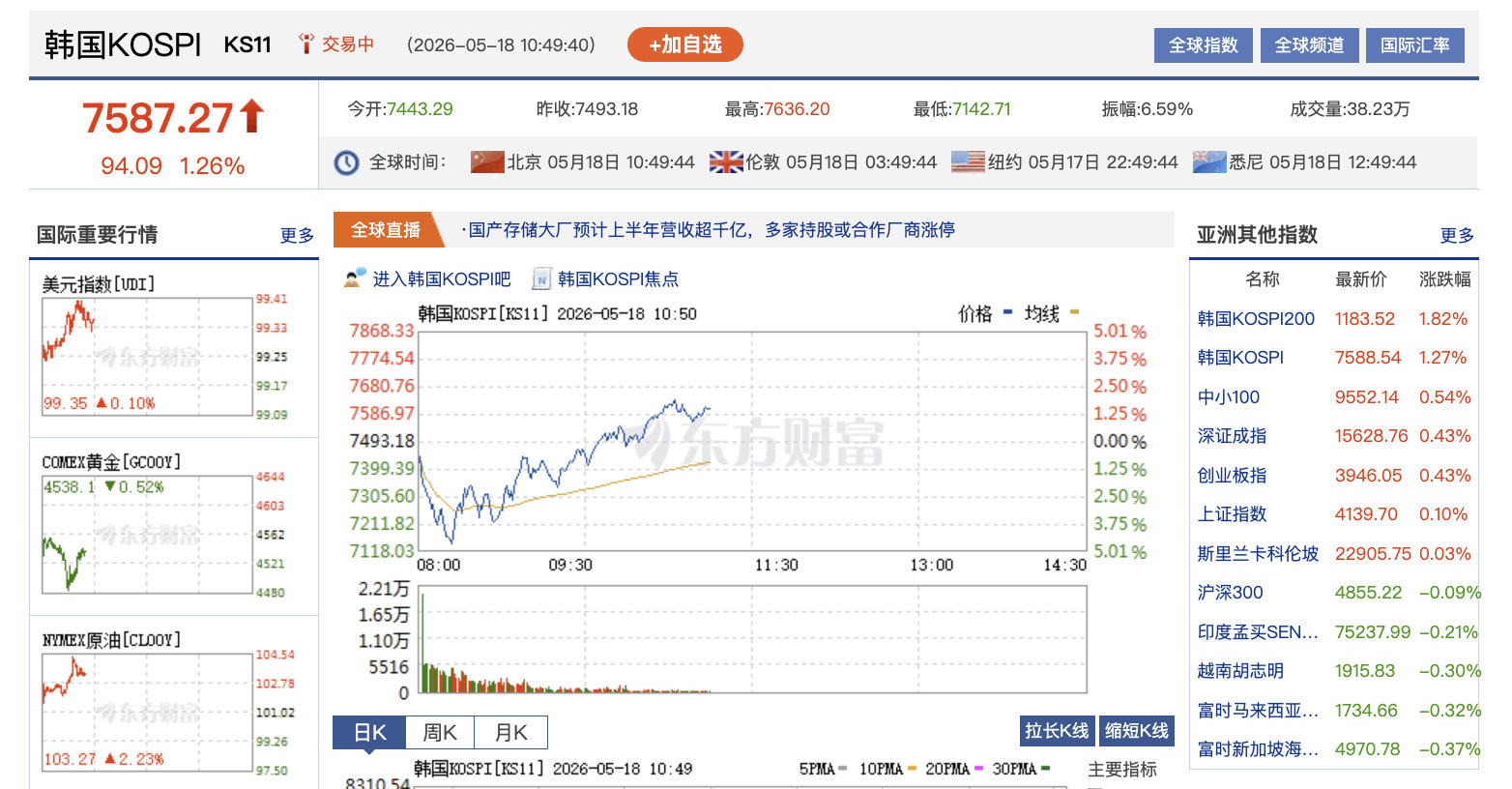Open the 进入韩国KOSPI吧 link
The image size is (1512, 789).
point(442,279)
